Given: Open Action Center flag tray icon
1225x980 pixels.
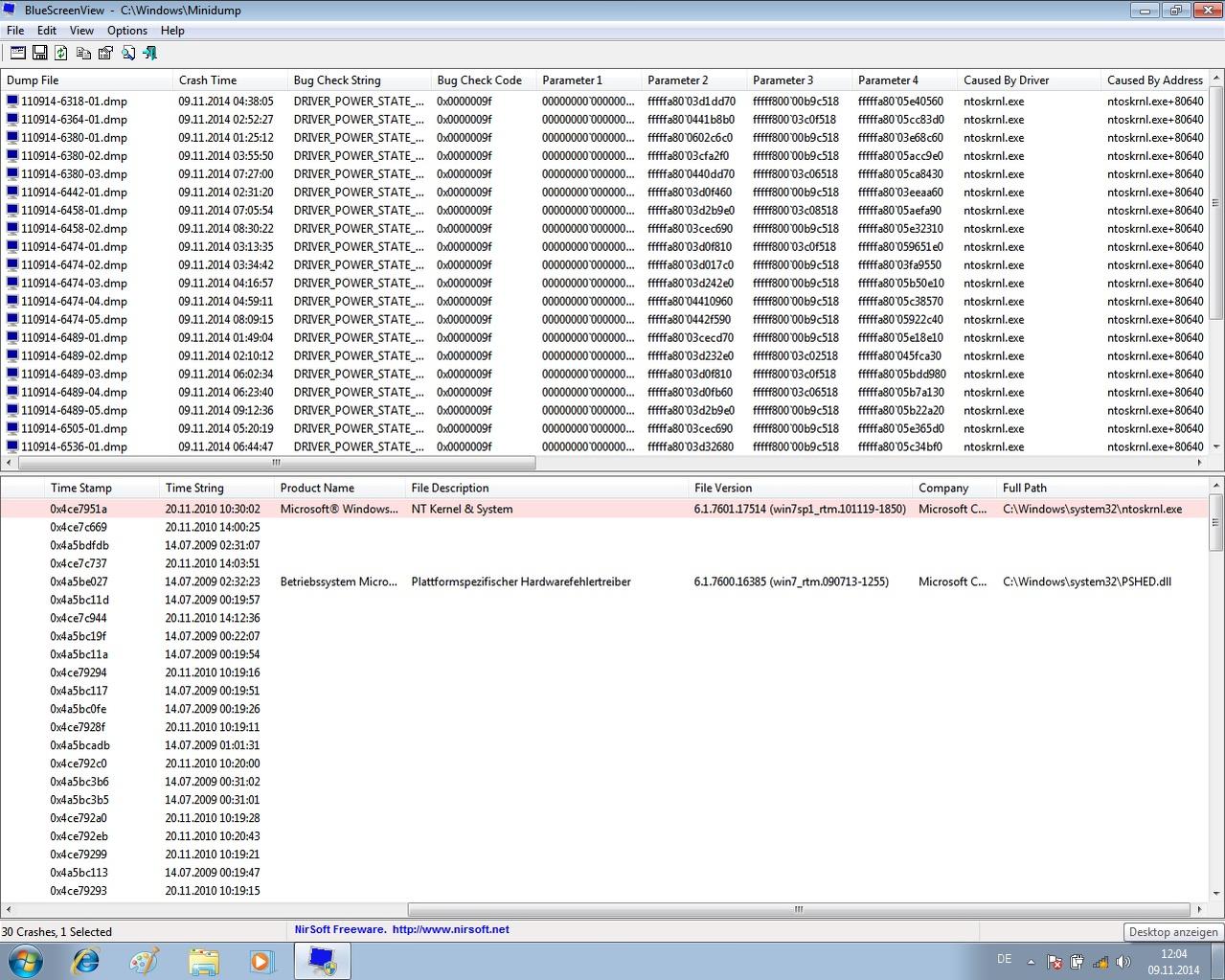Looking at the screenshot, I should (x=1055, y=962).
